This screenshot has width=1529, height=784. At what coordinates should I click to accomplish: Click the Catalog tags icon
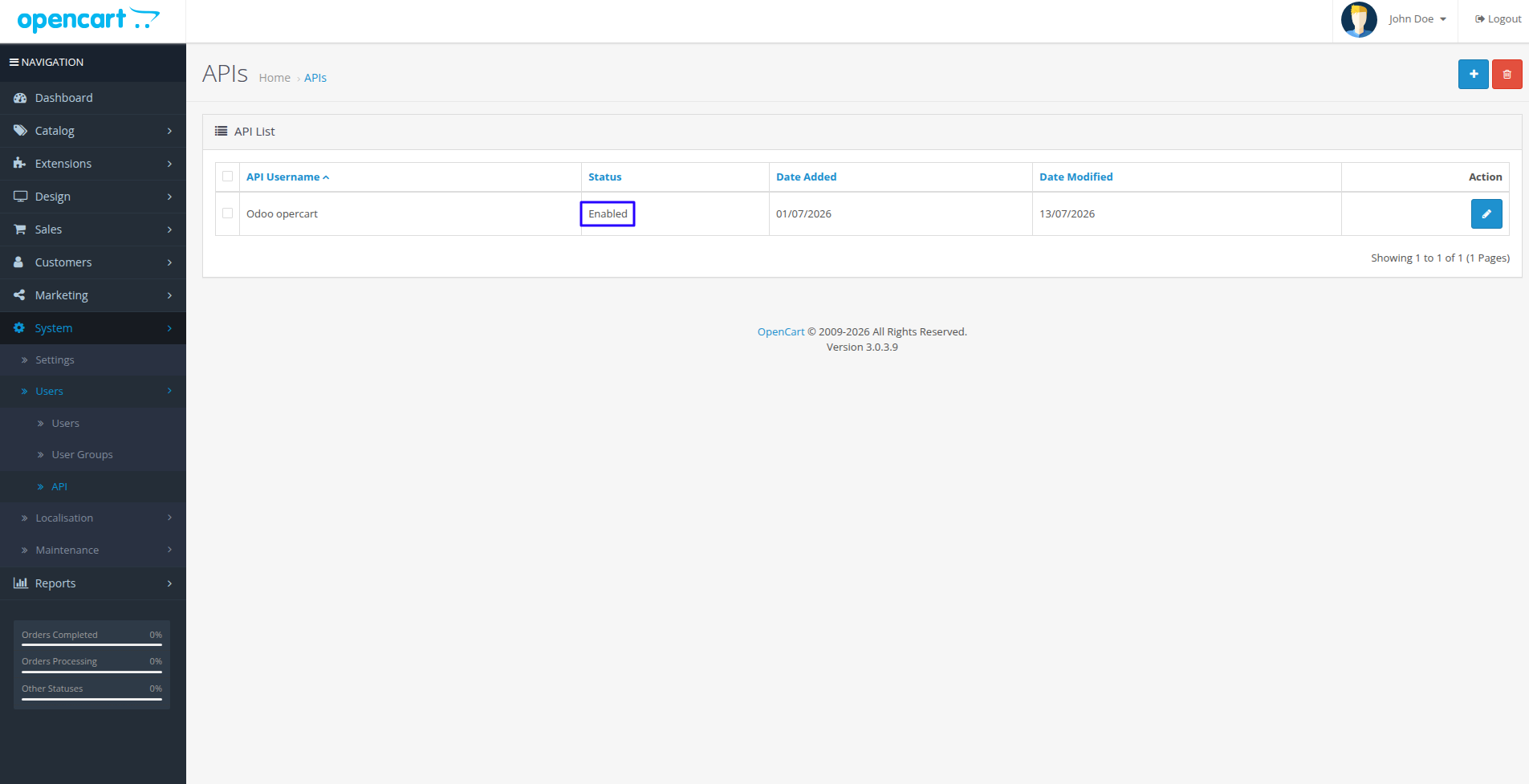pos(20,131)
